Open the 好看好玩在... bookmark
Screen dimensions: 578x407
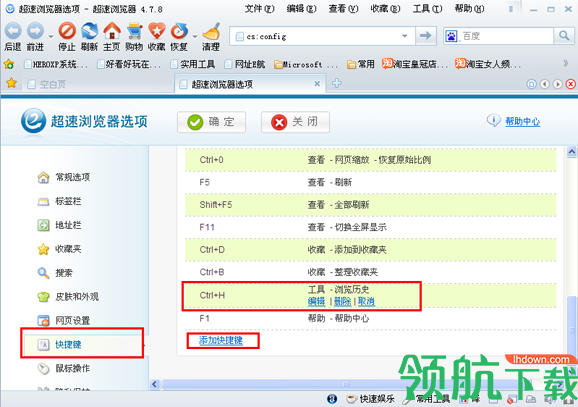[129, 65]
